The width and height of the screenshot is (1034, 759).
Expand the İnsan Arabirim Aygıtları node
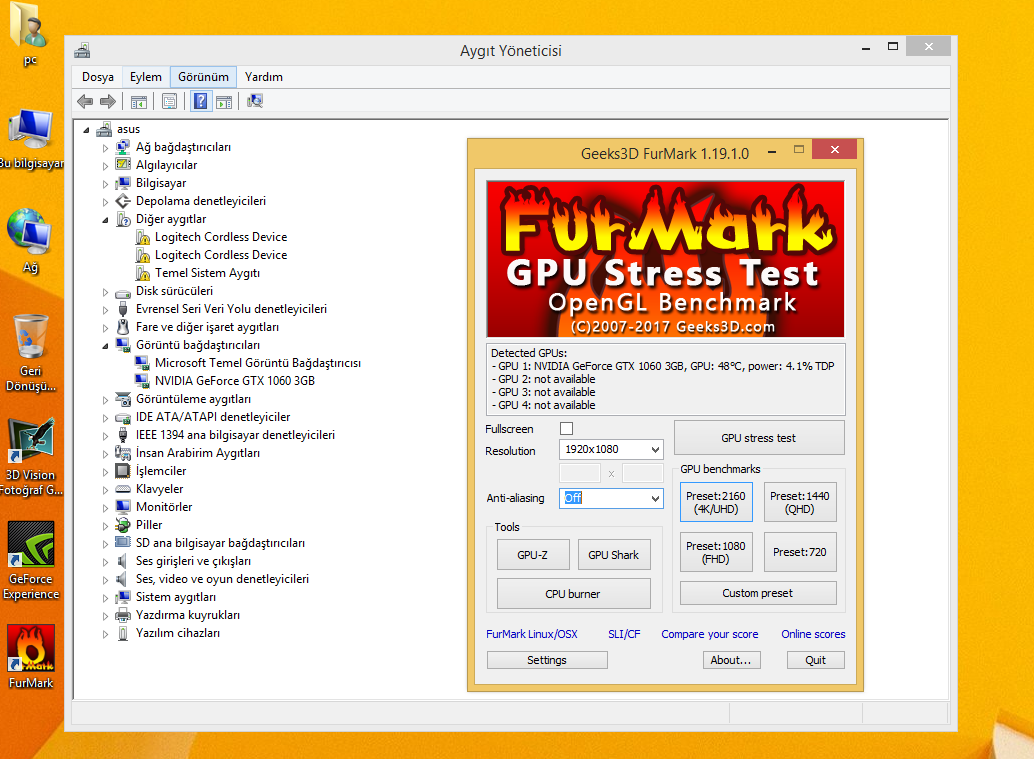(106, 454)
